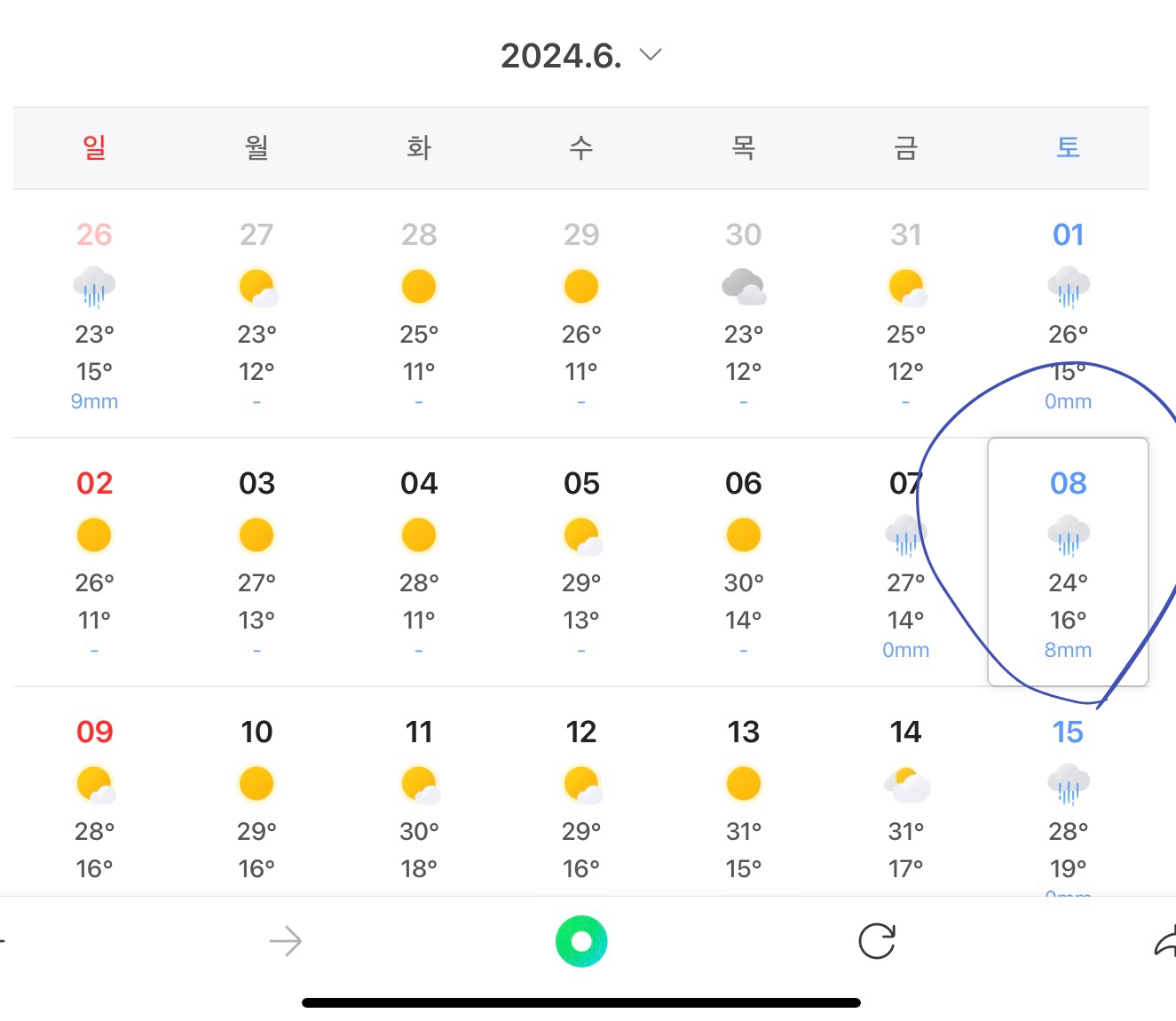Select date 02 in the calendar

tap(94, 483)
